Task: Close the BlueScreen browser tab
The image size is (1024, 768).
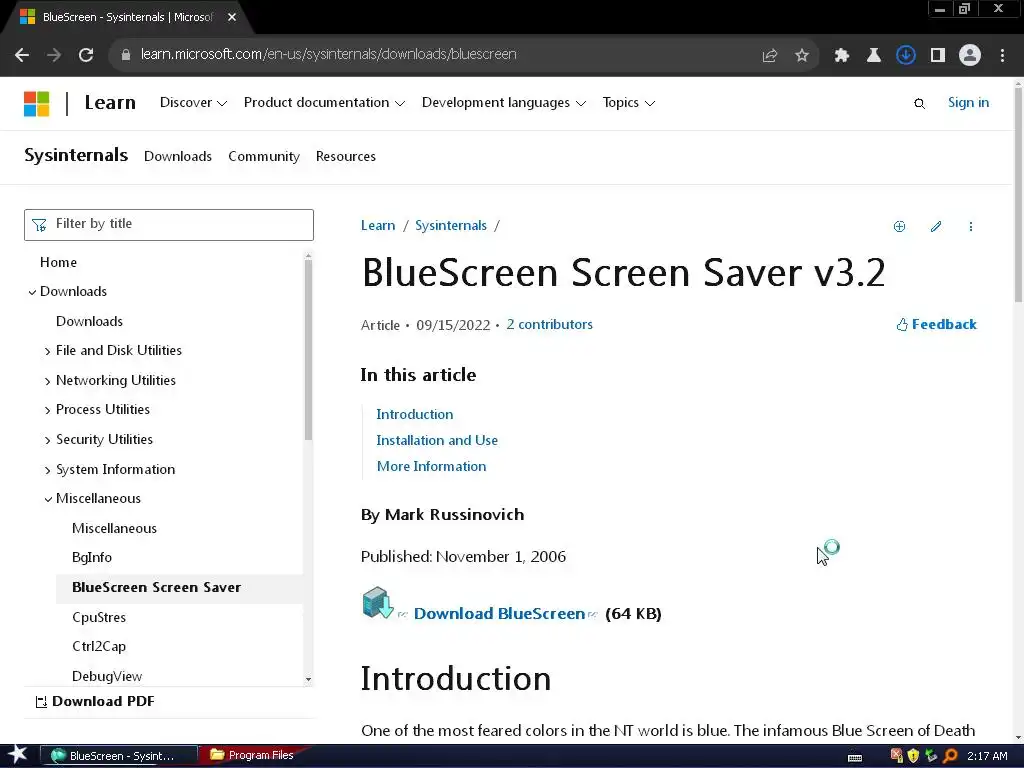Action: pyautogui.click(x=232, y=17)
